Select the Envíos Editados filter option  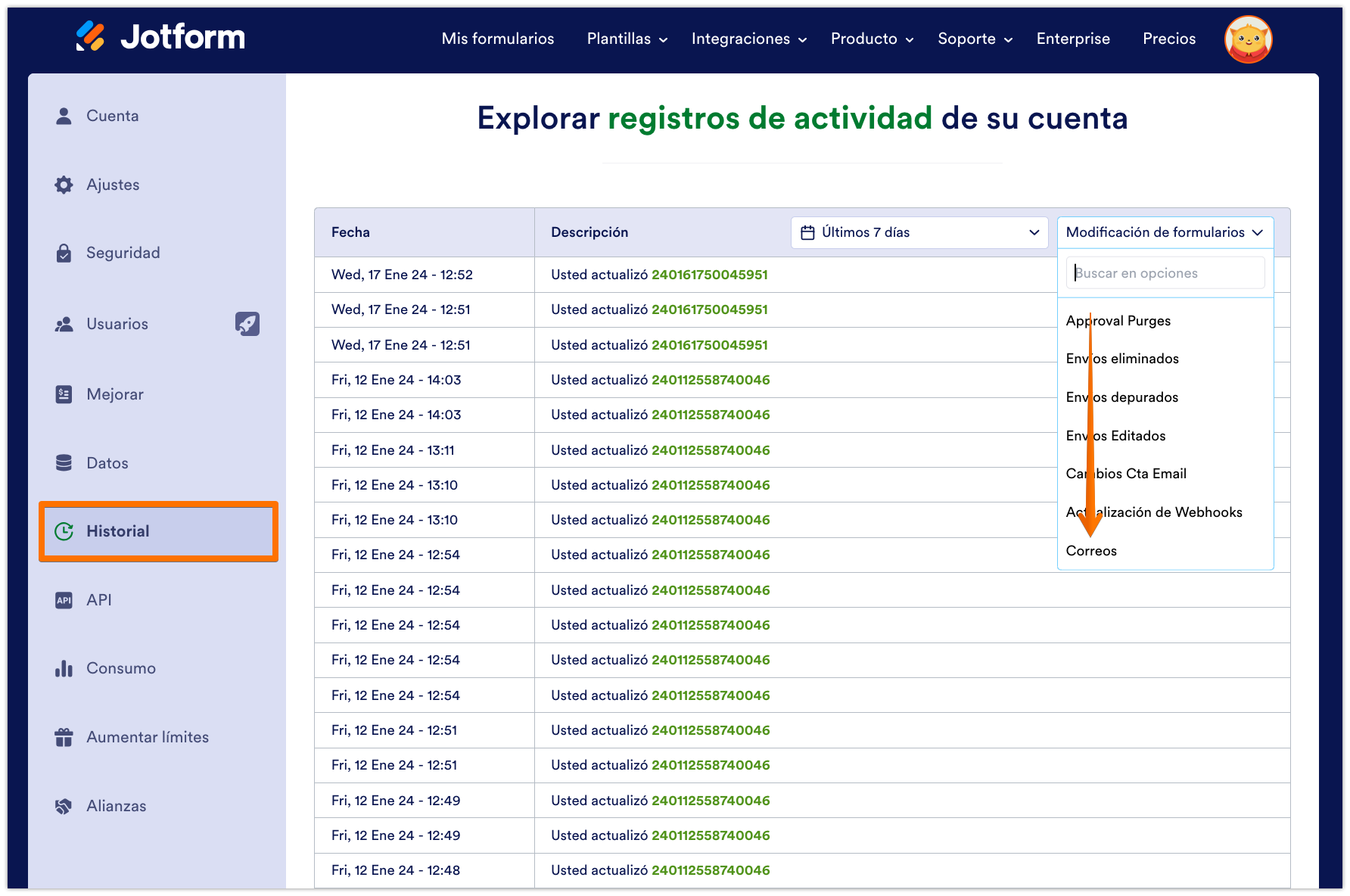click(x=1115, y=435)
